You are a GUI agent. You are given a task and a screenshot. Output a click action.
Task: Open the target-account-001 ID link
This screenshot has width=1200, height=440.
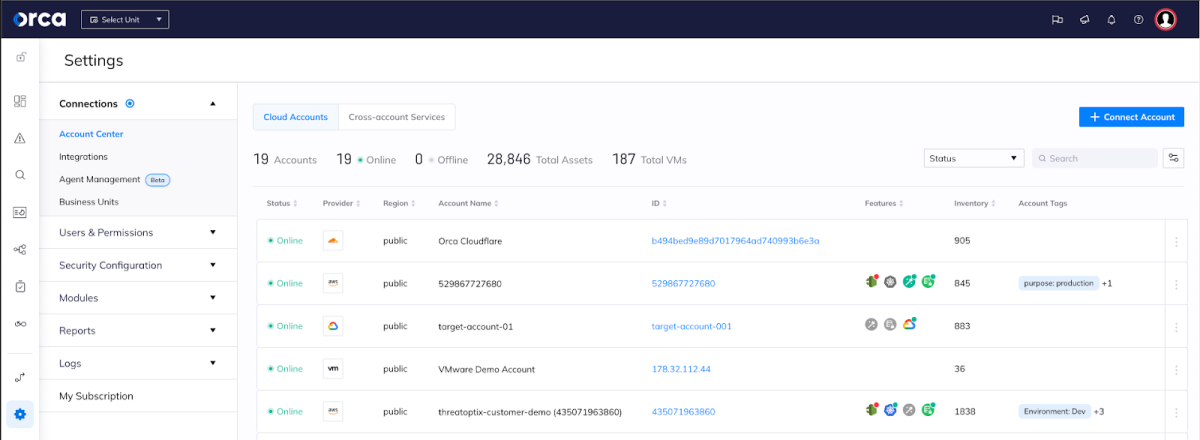click(x=691, y=326)
